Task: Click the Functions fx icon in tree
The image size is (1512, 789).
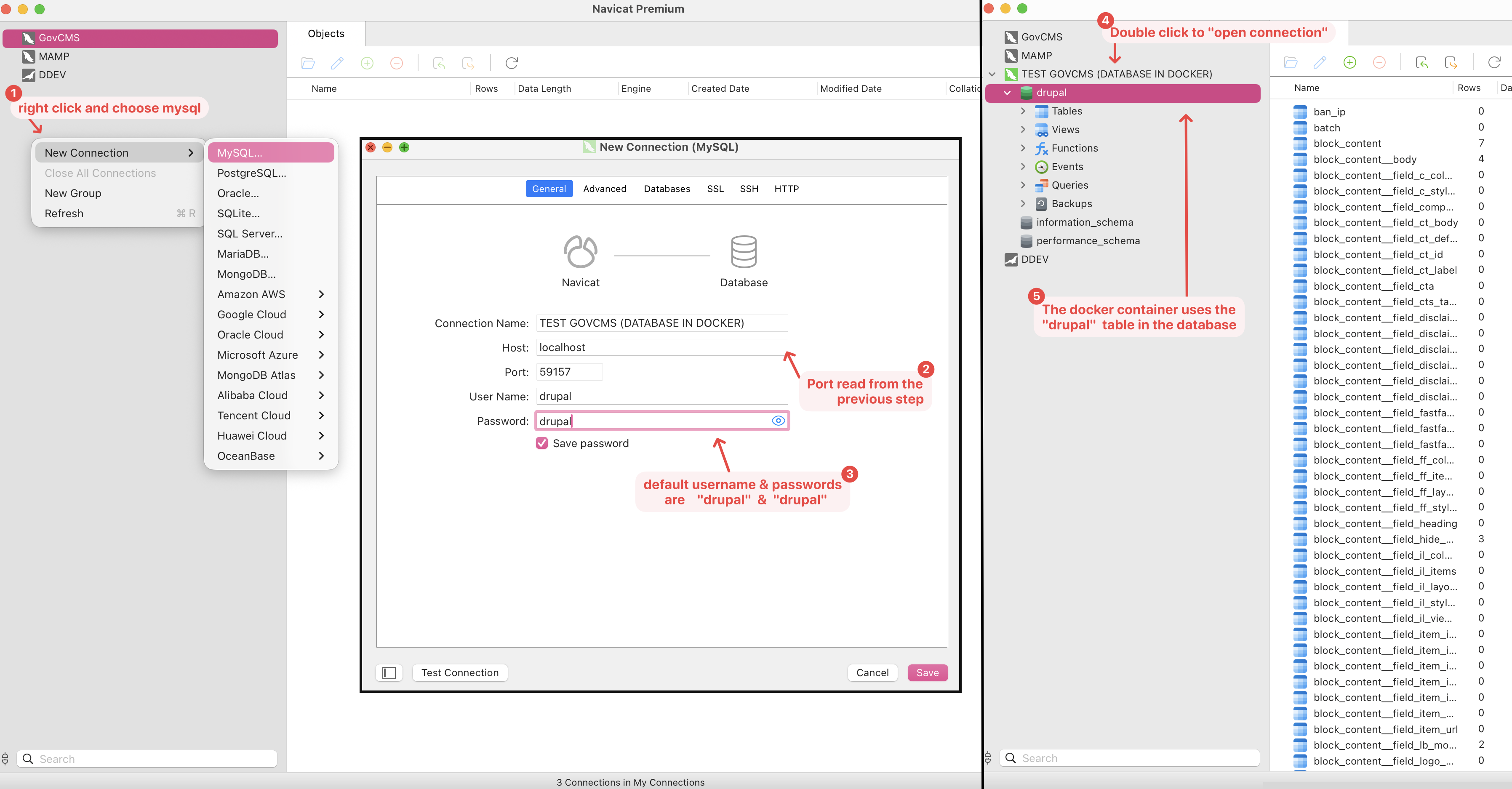Action: coord(1041,148)
